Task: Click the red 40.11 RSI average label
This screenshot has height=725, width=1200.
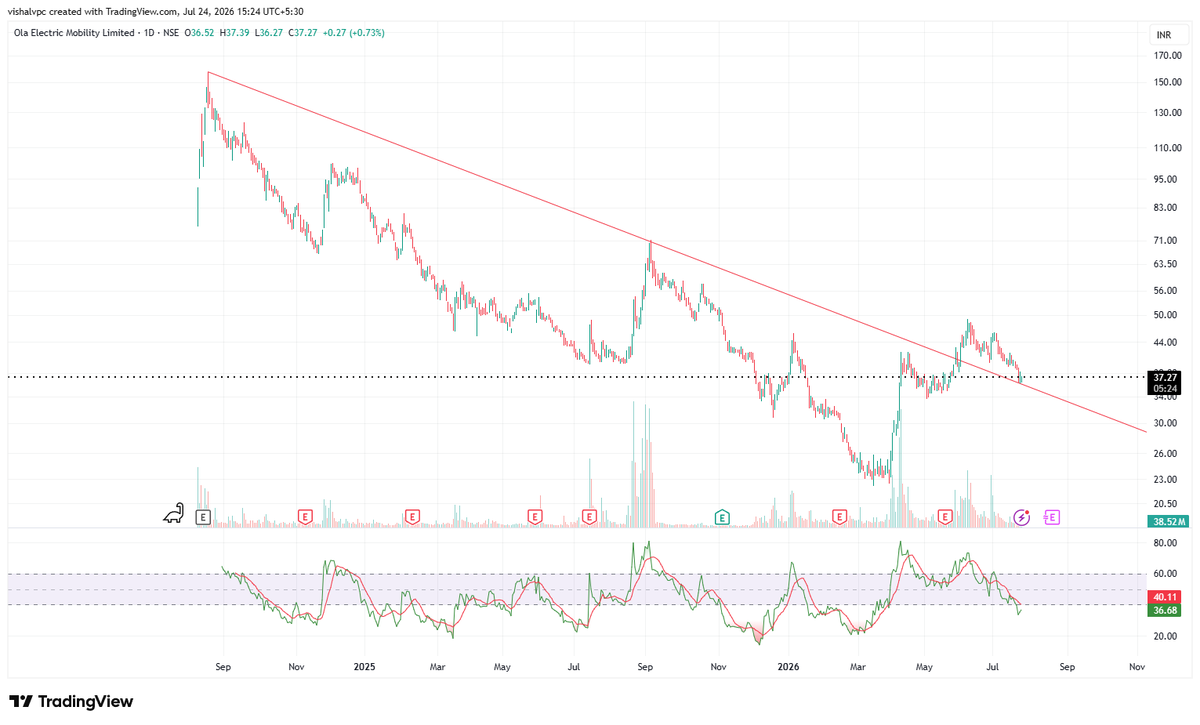Action: coord(1166,597)
